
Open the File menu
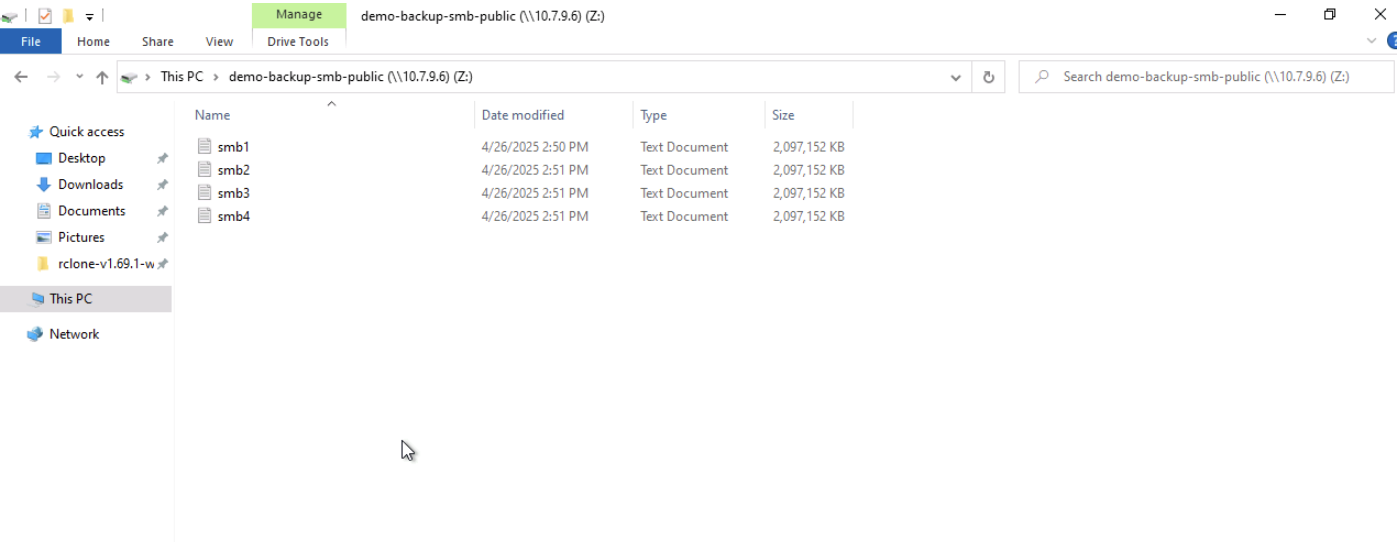(x=31, y=41)
